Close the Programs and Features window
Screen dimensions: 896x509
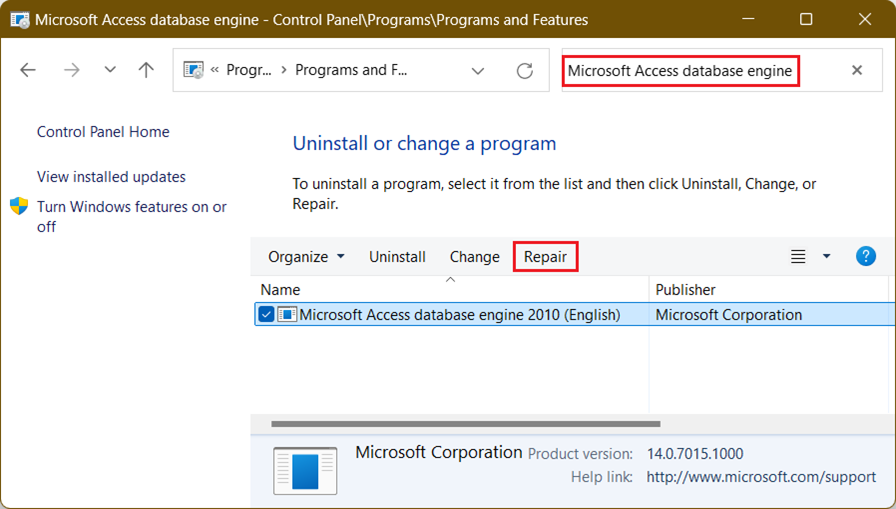(x=865, y=19)
